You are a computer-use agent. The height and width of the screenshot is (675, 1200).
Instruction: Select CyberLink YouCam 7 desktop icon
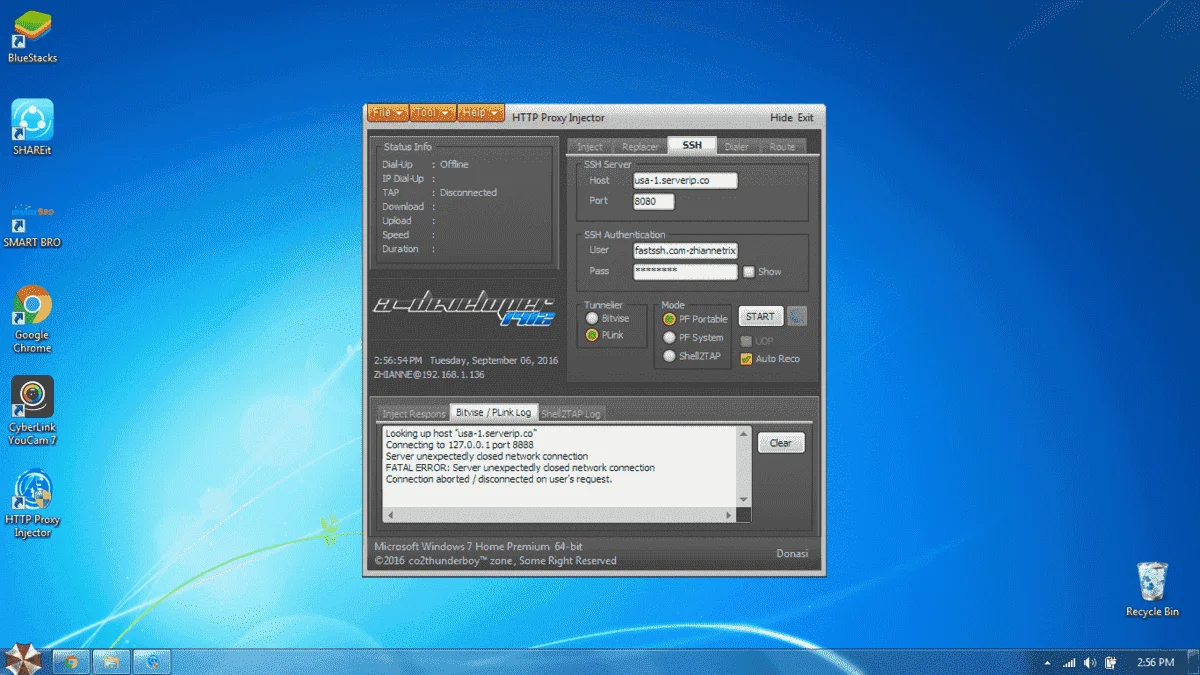(32, 412)
